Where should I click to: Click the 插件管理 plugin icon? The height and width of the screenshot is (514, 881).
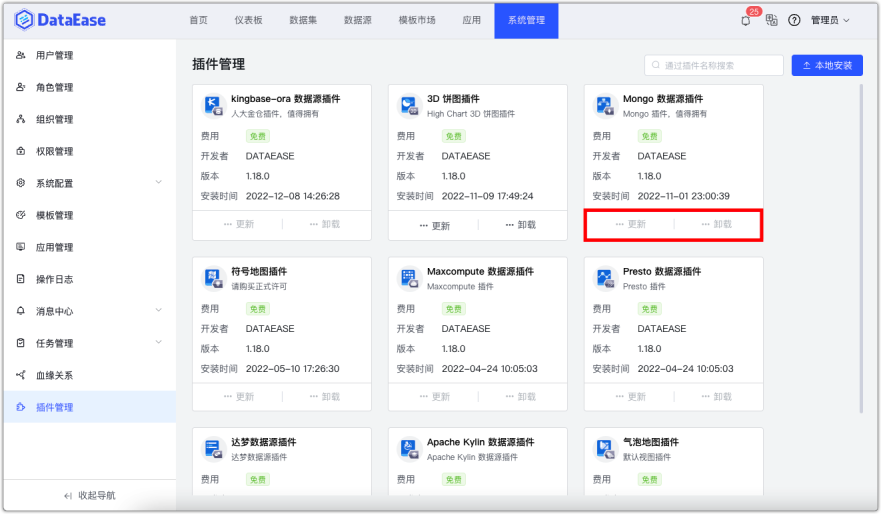(x=21, y=407)
